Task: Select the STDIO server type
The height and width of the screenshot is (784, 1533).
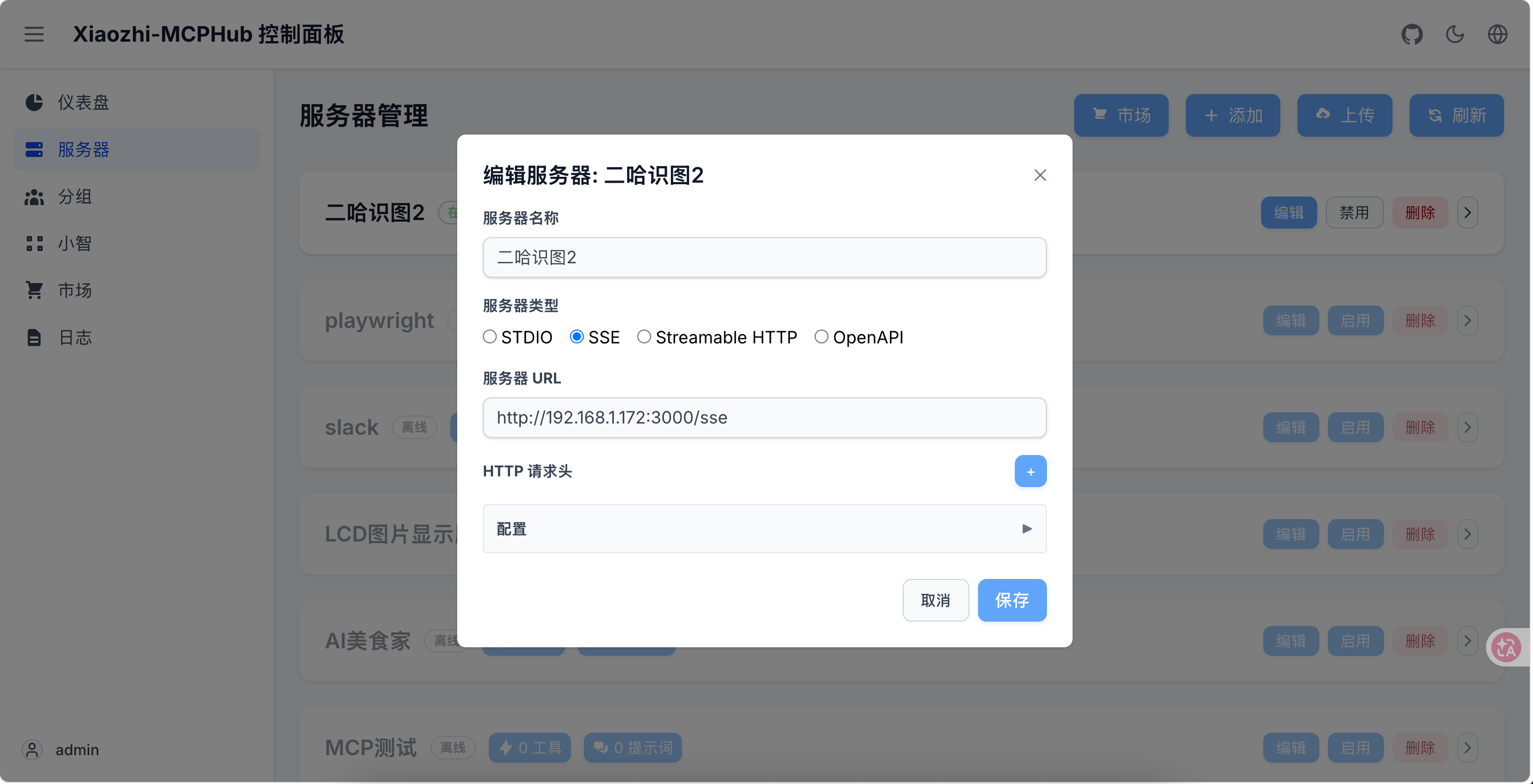Action: 490,336
